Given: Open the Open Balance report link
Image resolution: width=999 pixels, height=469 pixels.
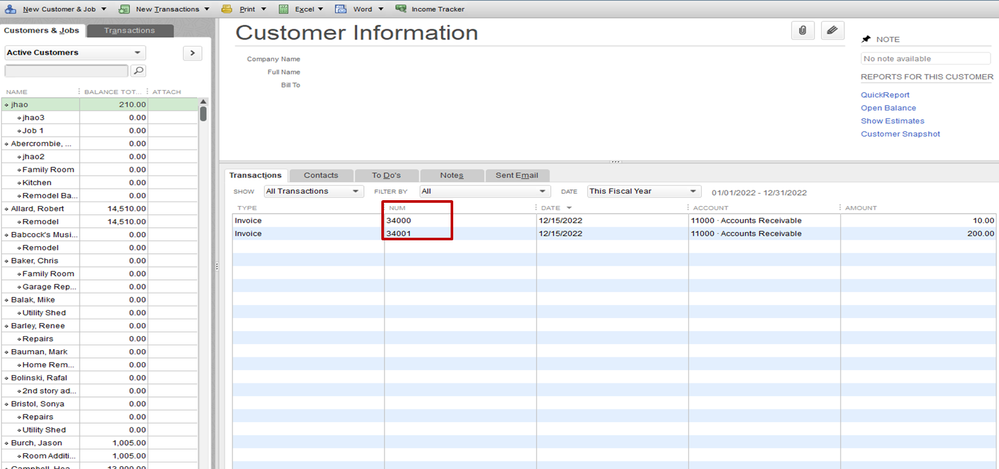Looking at the screenshot, I should (x=888, y=108).
